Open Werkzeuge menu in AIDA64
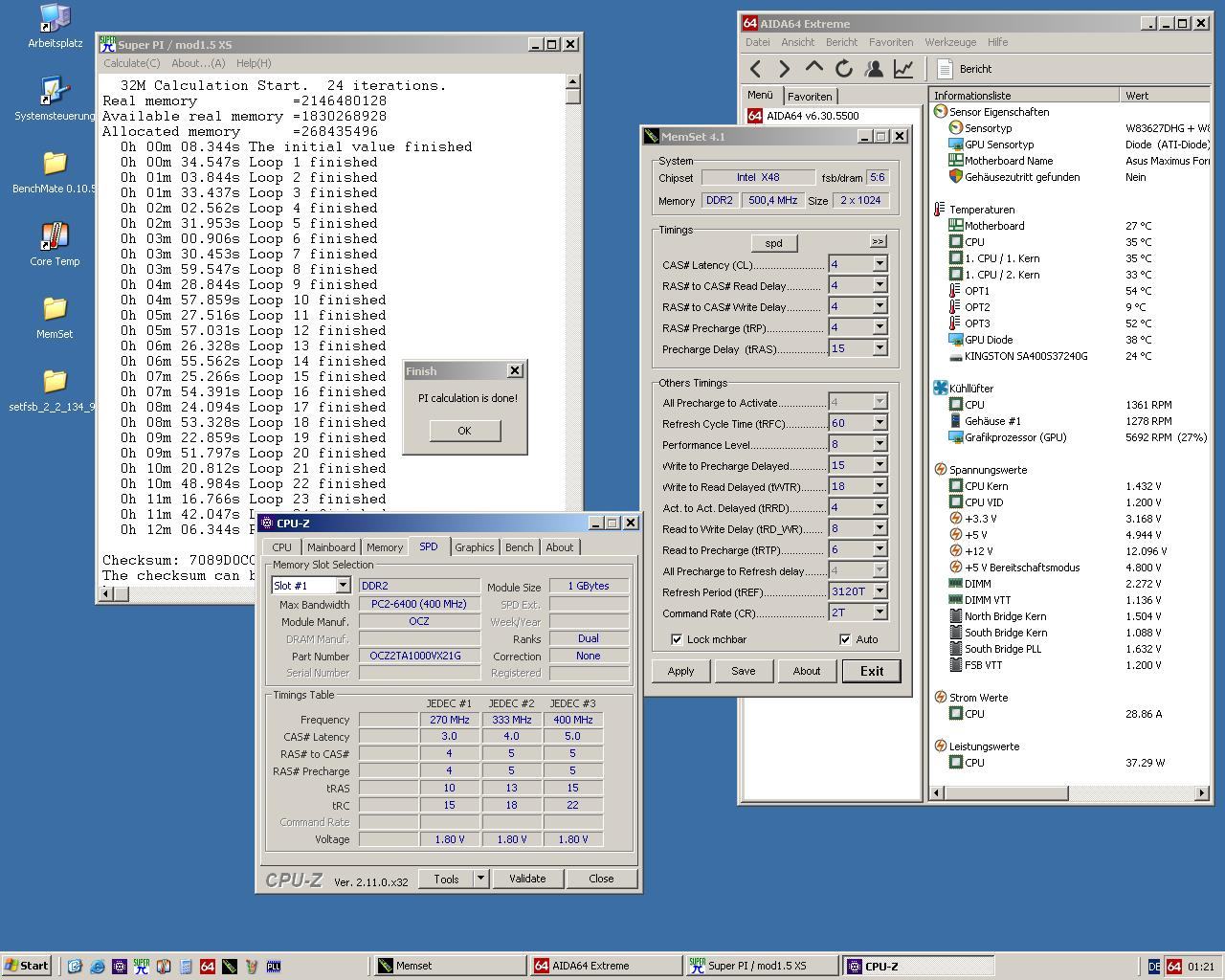Screen dimensions: 1225x980 [950, 42]
